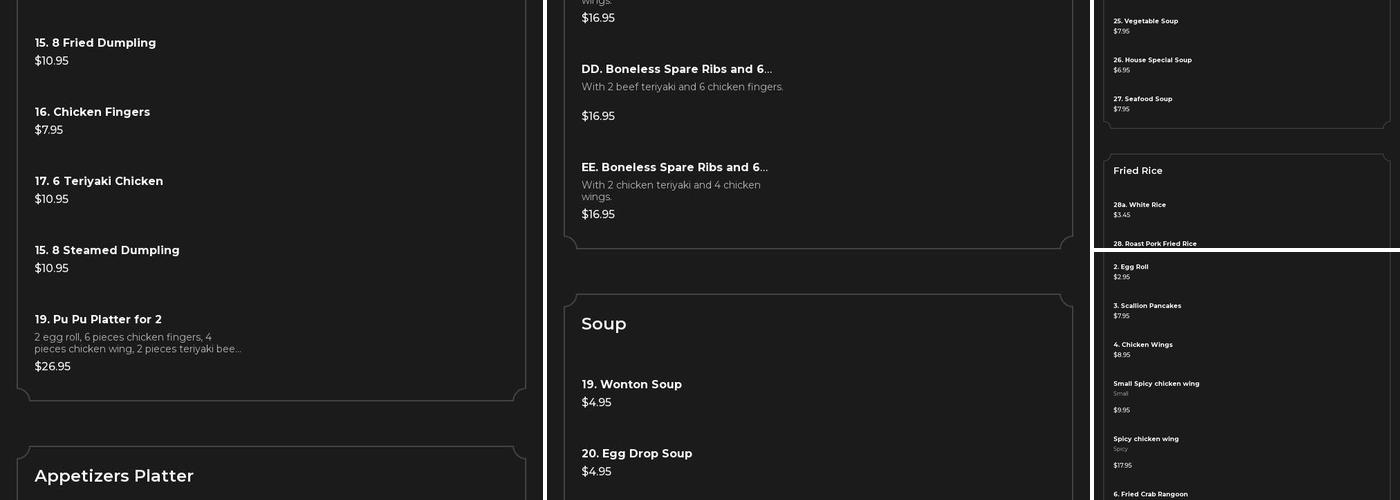
Task: Open the Vegetable Soup item
Action: click(x=1145, y=21)
